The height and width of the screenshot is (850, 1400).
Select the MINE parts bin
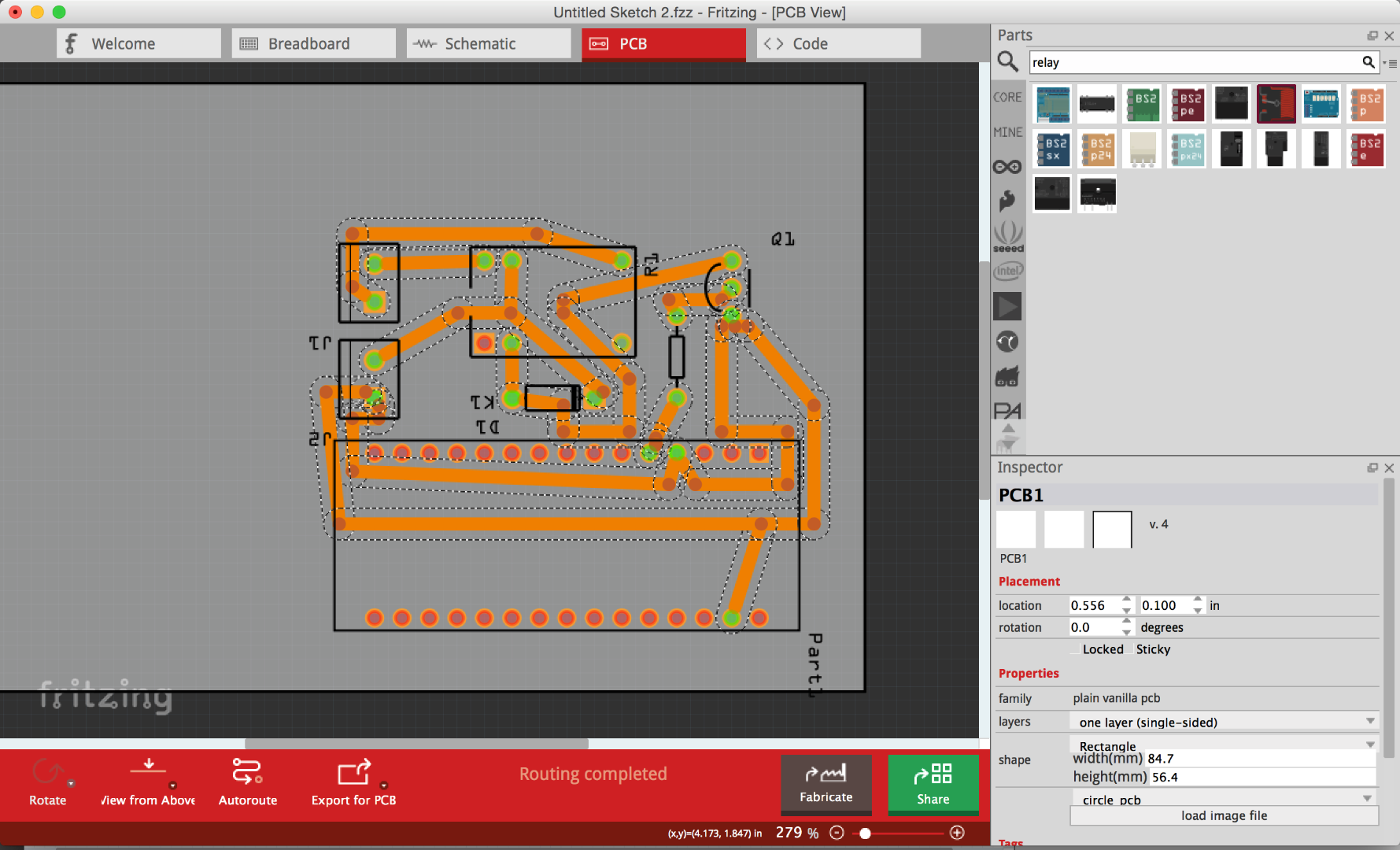pyautogui.click(x=1007, y=132)
